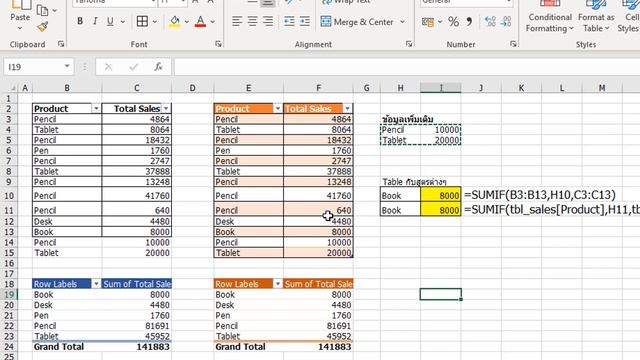Open font color palette dropdown arrow
640x360 pixels.
[212, 22]
